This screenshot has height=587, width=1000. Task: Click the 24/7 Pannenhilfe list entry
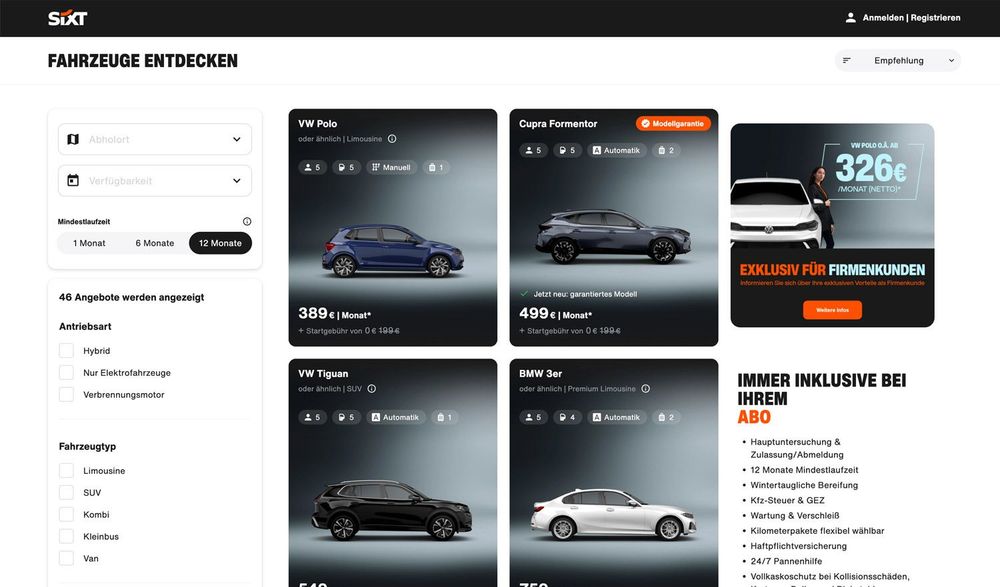coord(786,561)
